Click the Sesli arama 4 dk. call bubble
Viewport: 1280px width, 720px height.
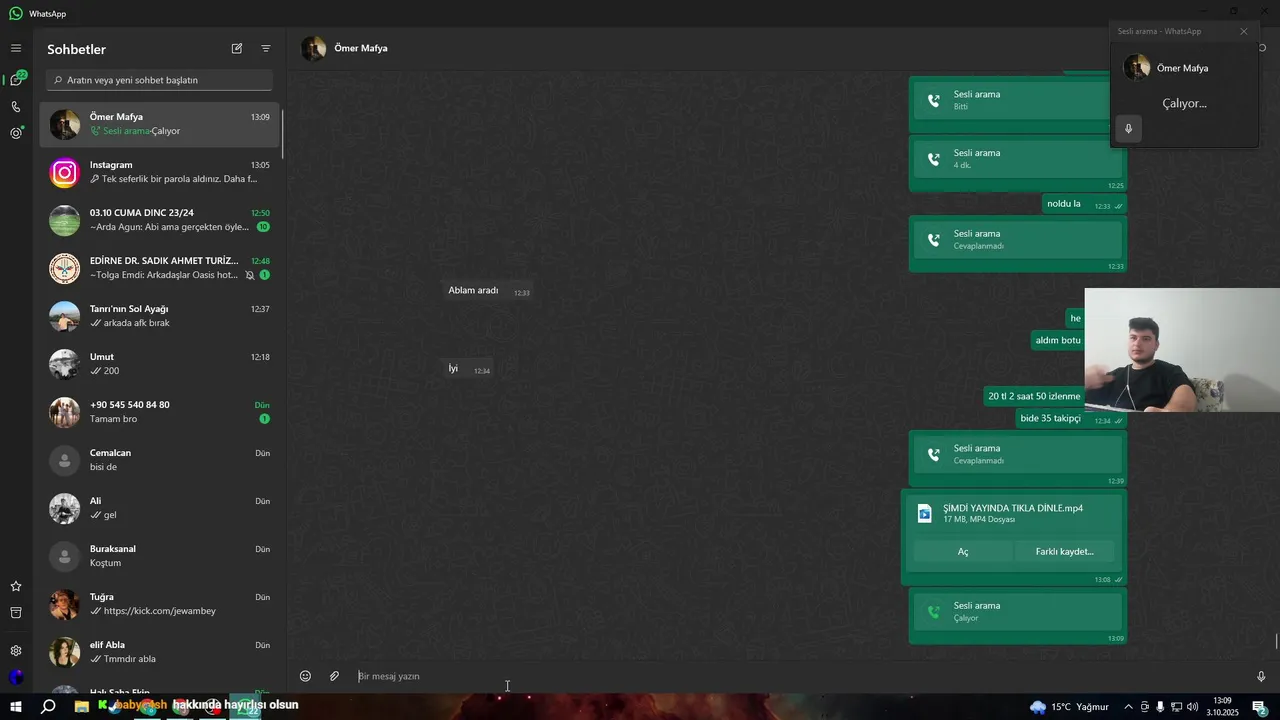tap(1017, 164)
